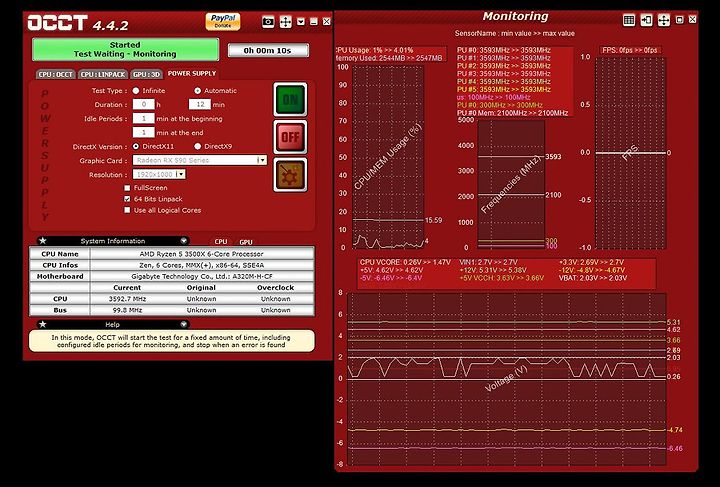The width and height of the screenshot is (720, 487).
Task: Click the move window icon in the OCCT title bar
Action: tap(286, 22)
